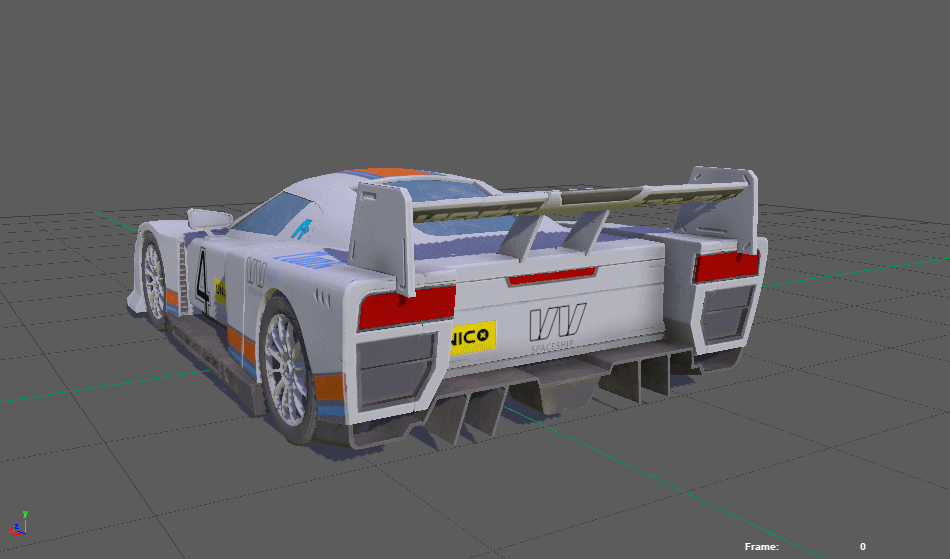Image resolution: width=950 pixels, height=559 pixels.
Task: Select the left red tail light
Action: tap(406, 308)
